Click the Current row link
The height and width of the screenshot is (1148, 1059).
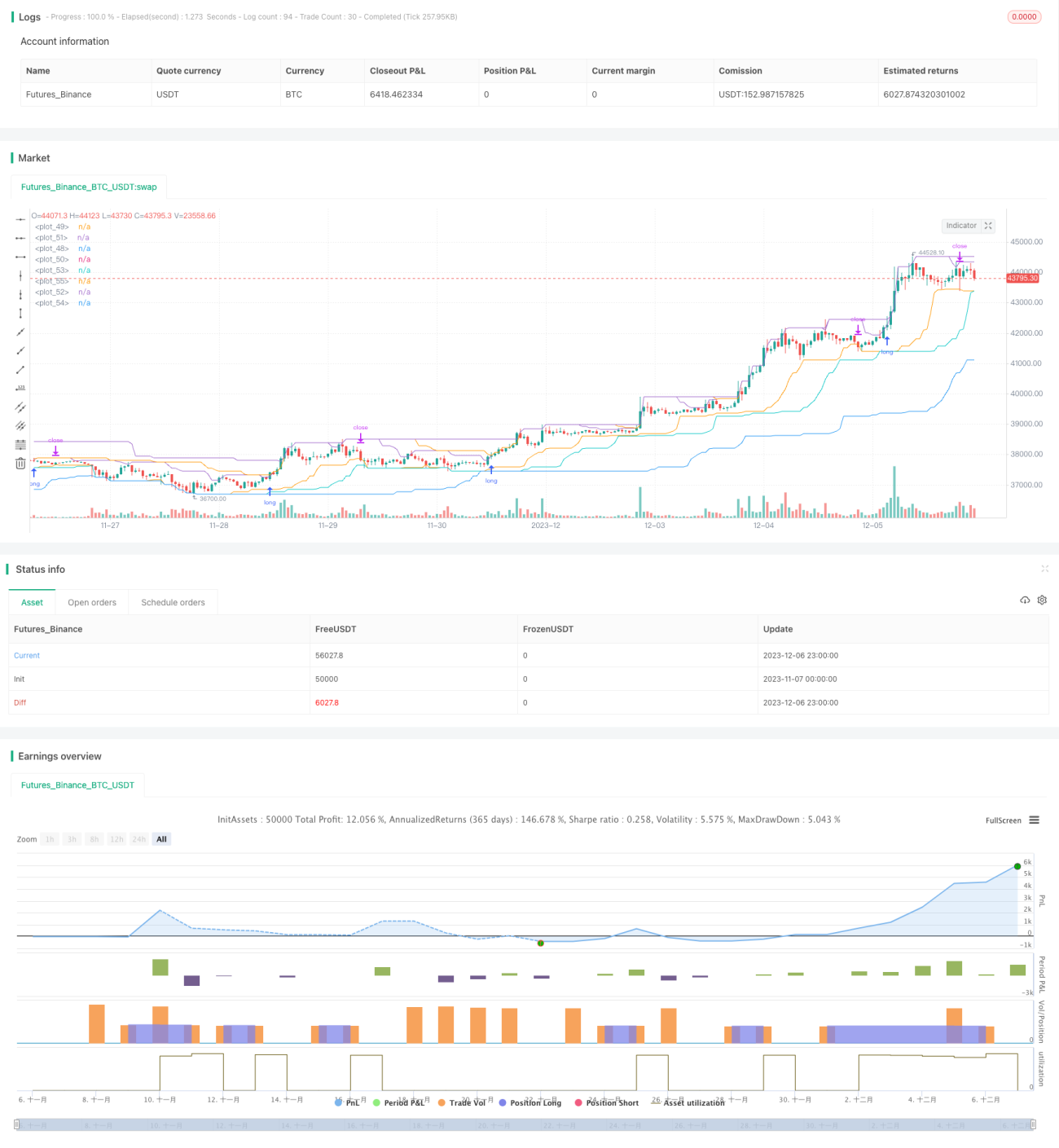pyautogui.click(x=27, y=656)
